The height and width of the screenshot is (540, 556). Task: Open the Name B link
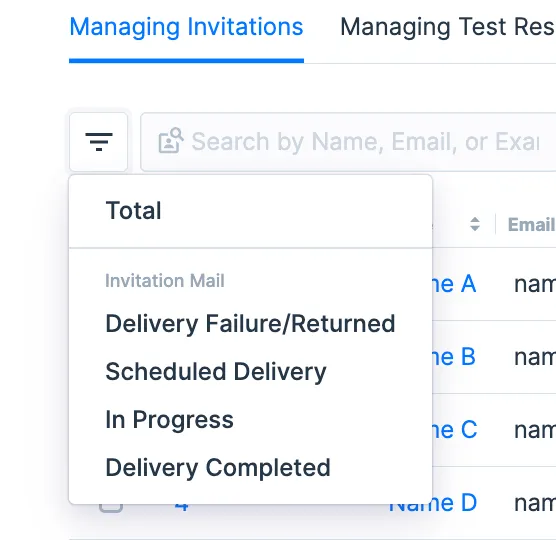click(454, 357)
